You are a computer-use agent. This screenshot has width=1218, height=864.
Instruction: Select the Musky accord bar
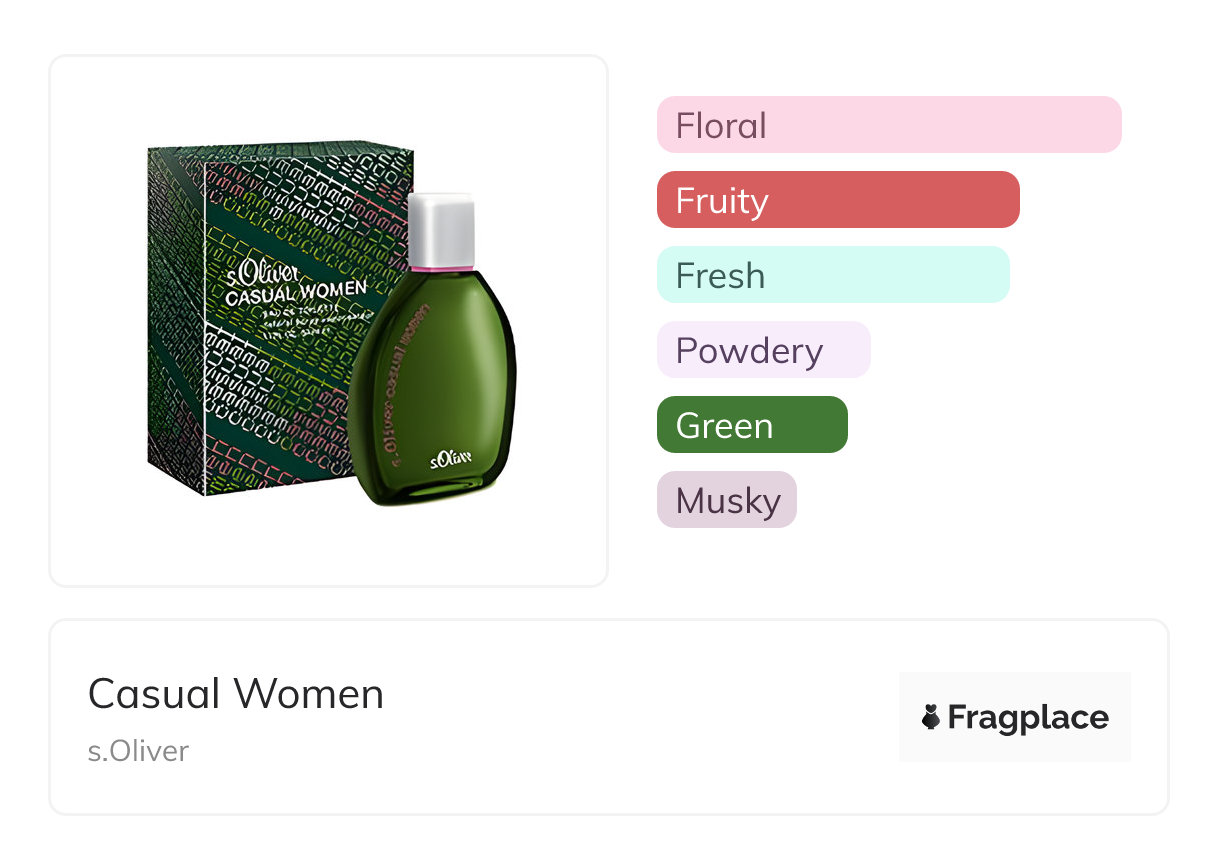726,500
